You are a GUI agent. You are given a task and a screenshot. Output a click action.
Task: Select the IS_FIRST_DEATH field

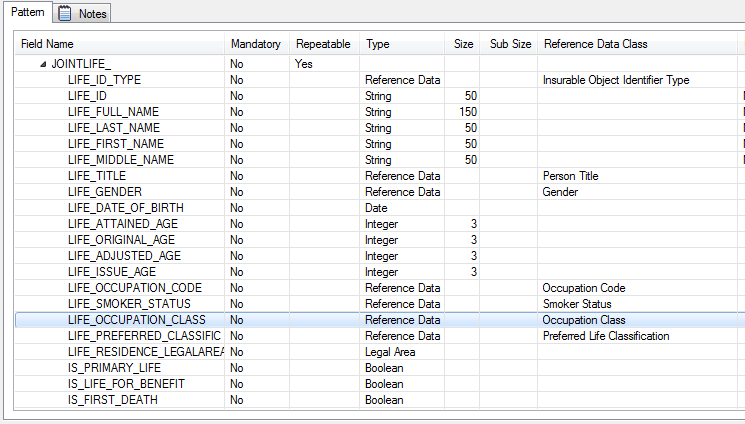coord(113,400)
